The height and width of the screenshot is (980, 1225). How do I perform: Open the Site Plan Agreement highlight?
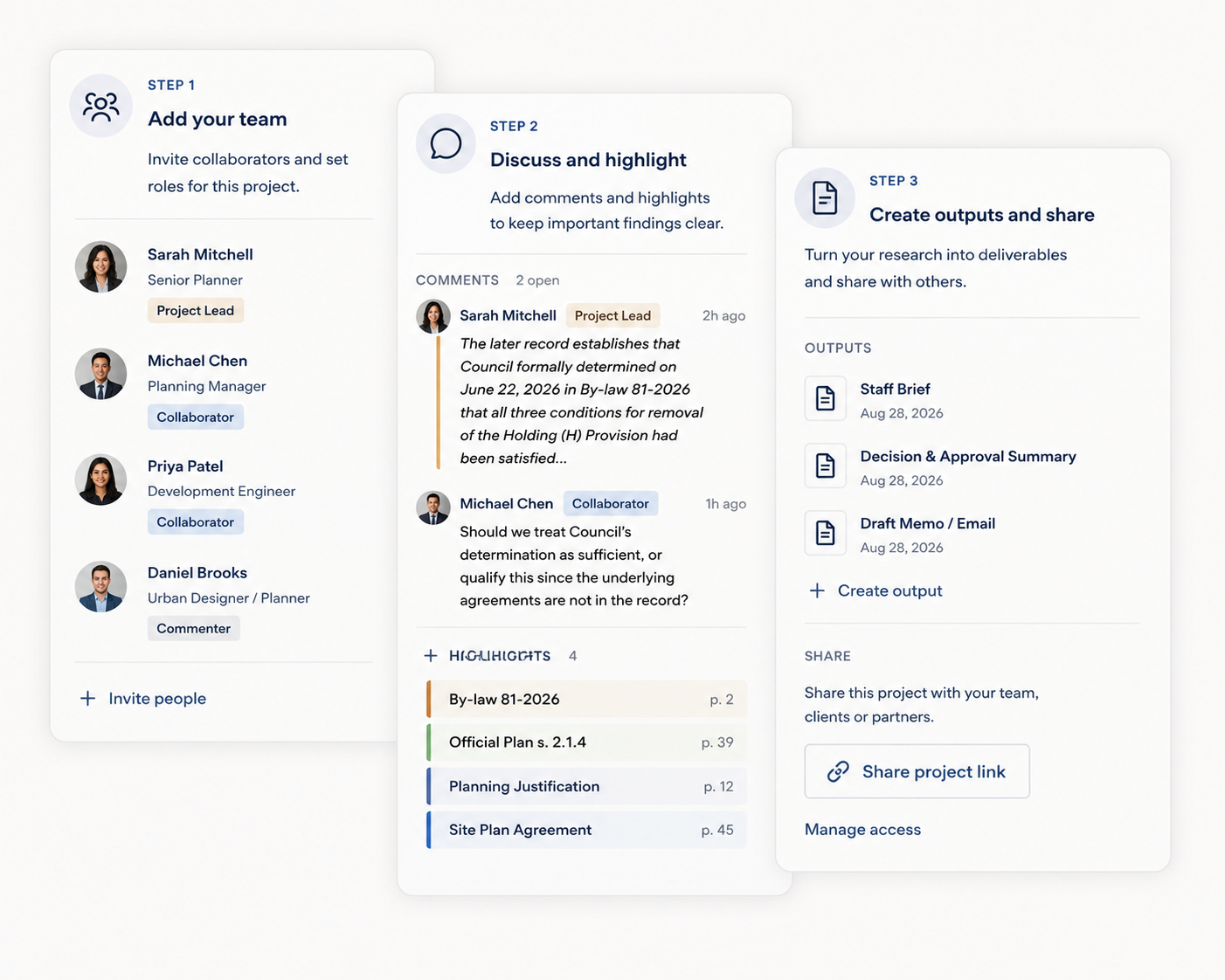(586, 830)
